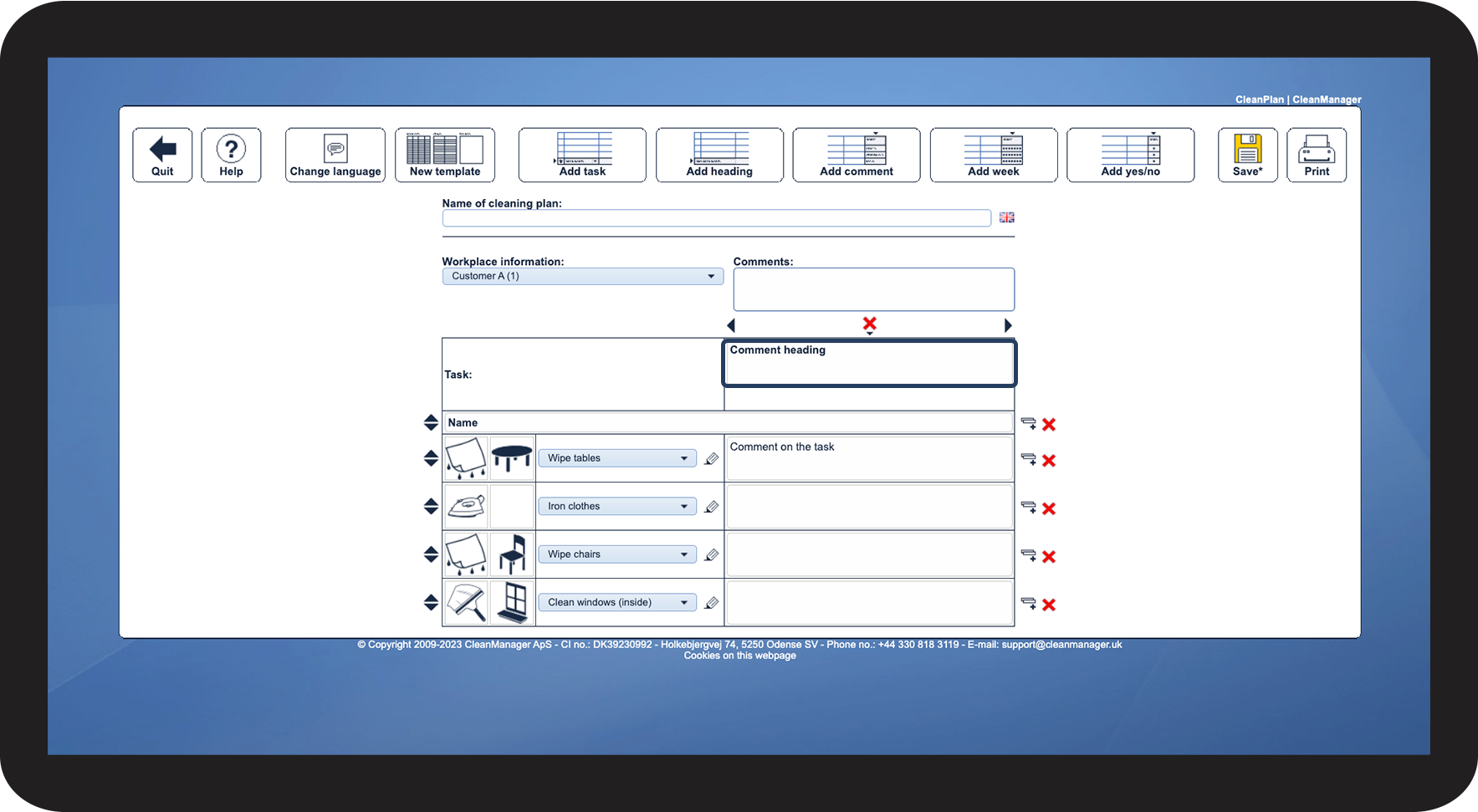Open the Iron clothes task dropdown
Viewport: 1478px width, 812px height.
click(617, 506)
